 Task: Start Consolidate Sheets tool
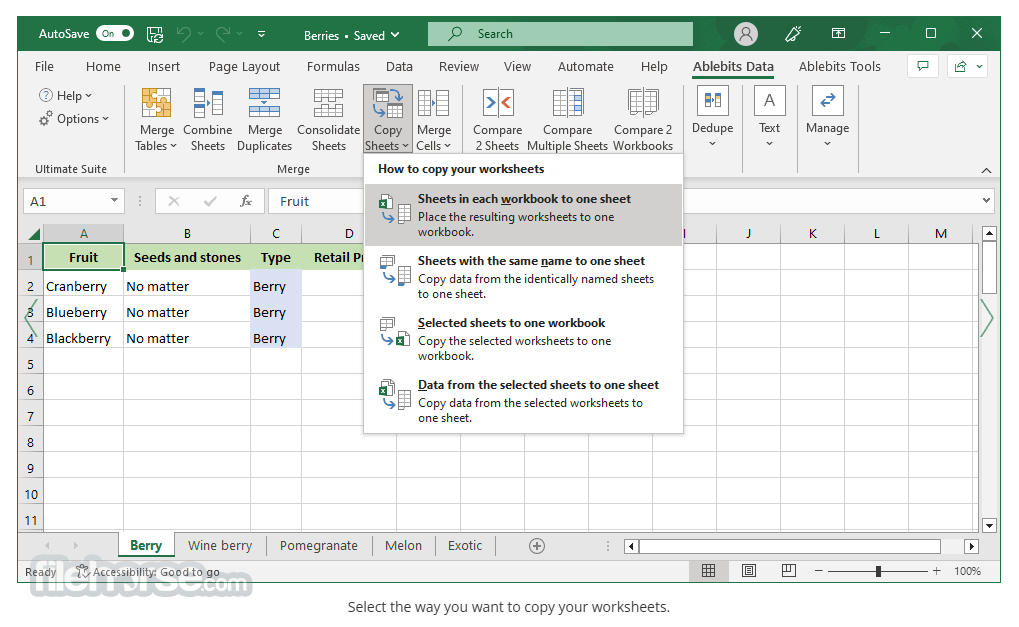coord(328,120)
